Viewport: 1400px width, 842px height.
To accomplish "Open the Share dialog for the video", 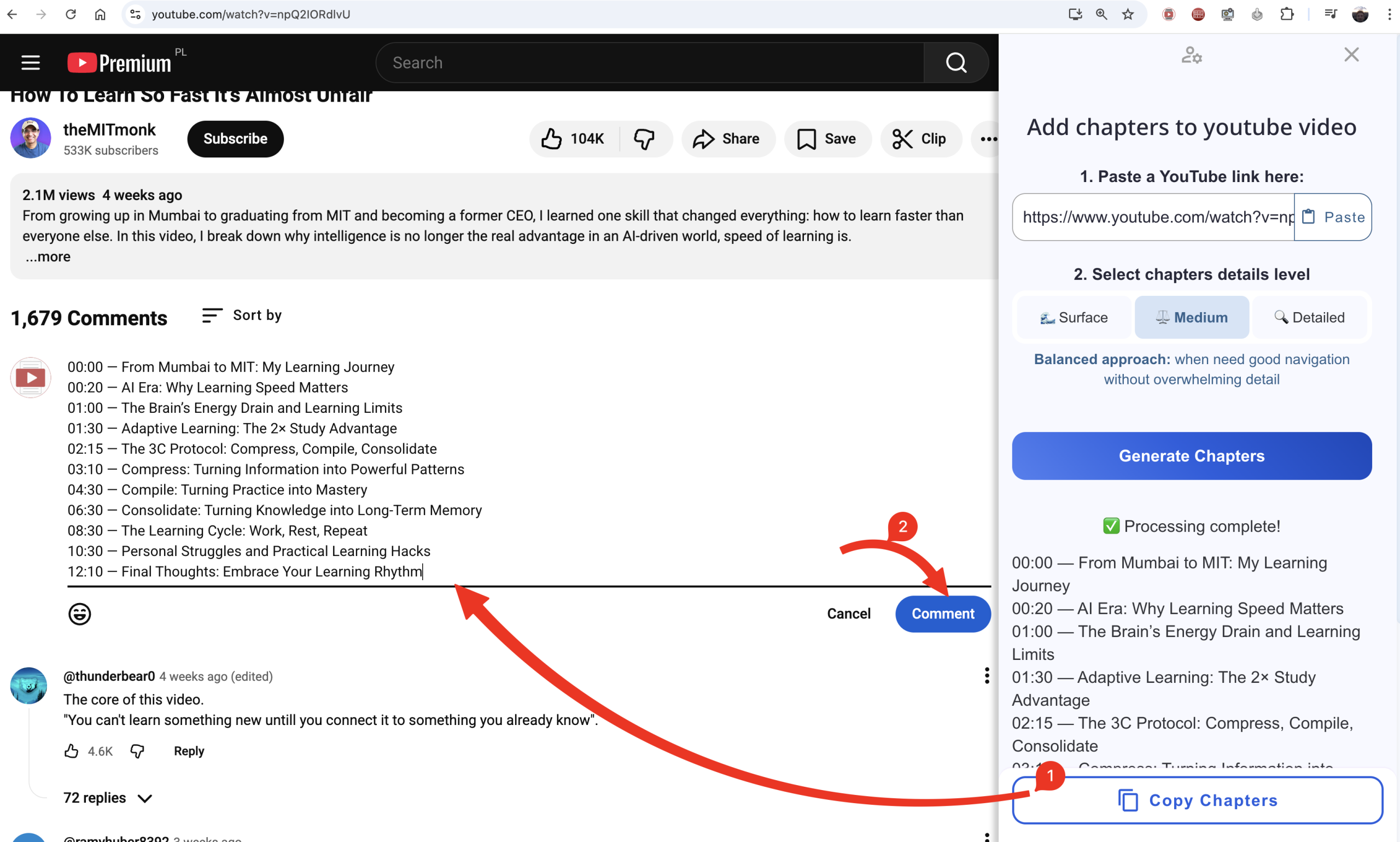I will pos(728,138).
